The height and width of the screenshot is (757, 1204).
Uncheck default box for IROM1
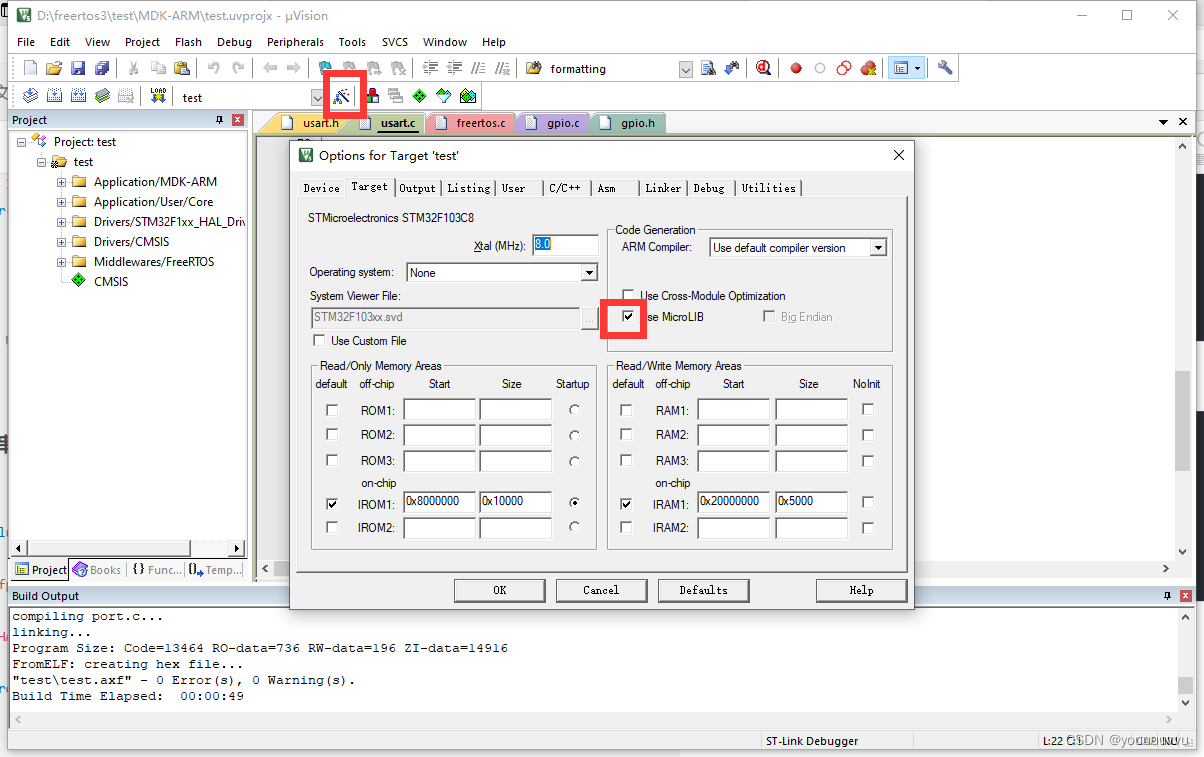point(332,504)
